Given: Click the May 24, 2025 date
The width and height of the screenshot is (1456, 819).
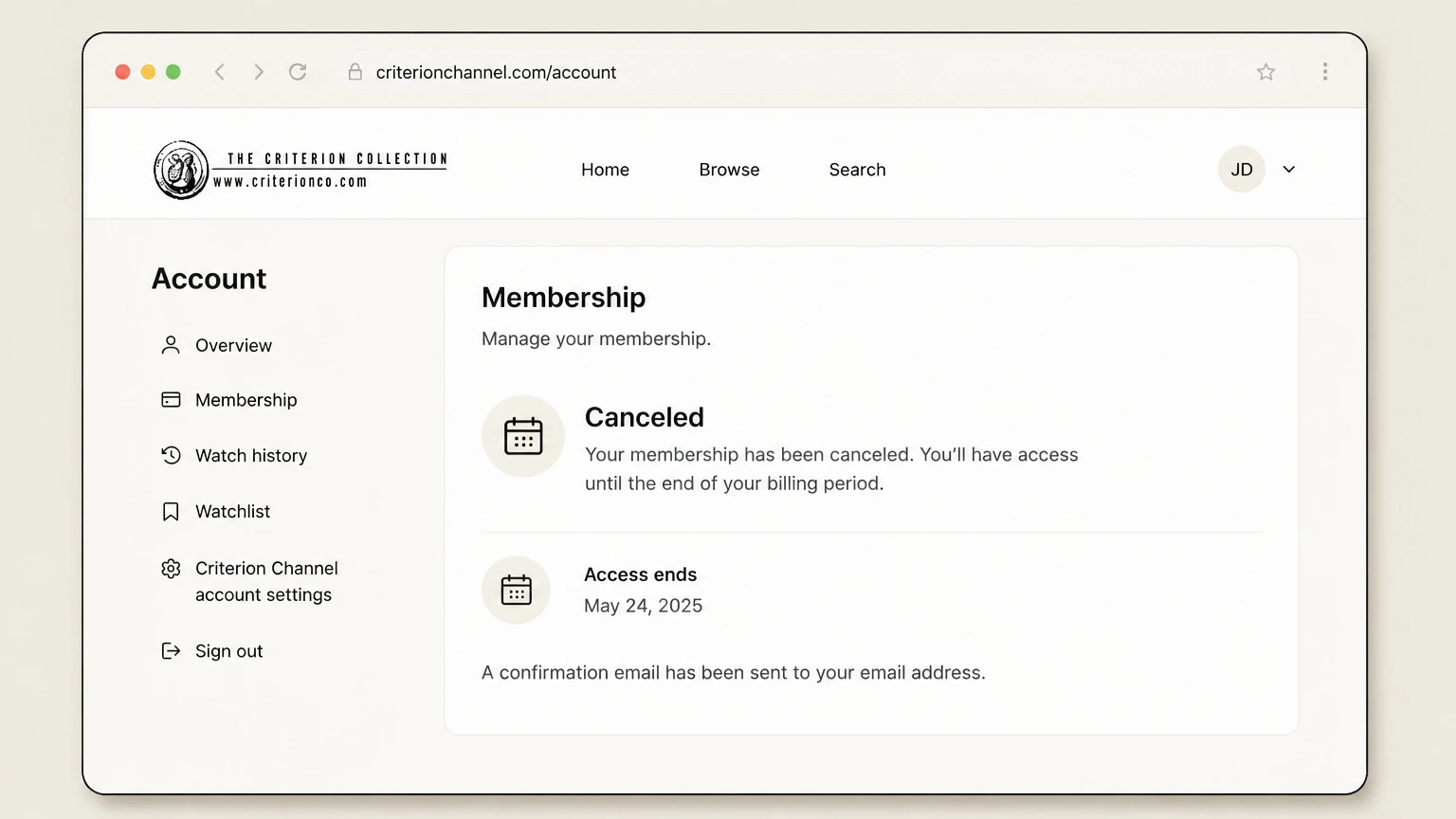Looking at the screenshot, I should 644,606.
